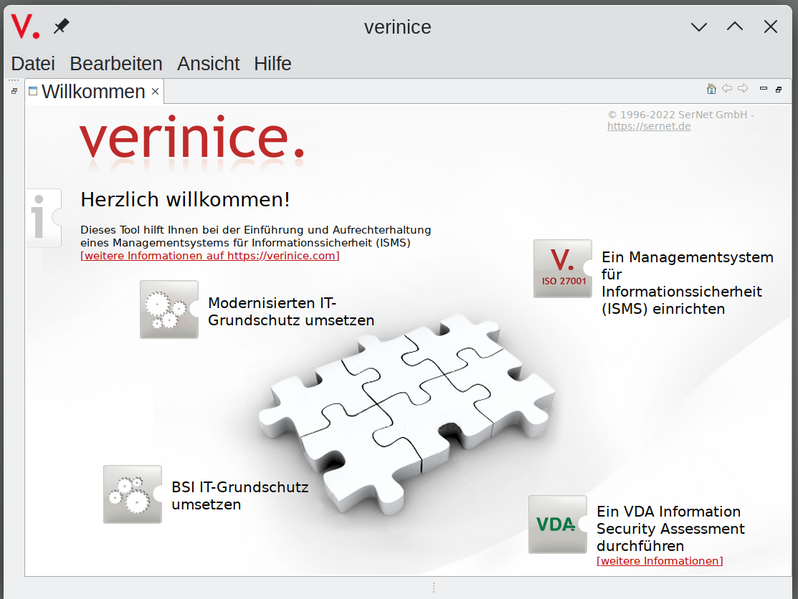Open 'BSI IT-Grundschutz umsetzen' entry text
The image size is (798, 599).
[x=240, y=496]
